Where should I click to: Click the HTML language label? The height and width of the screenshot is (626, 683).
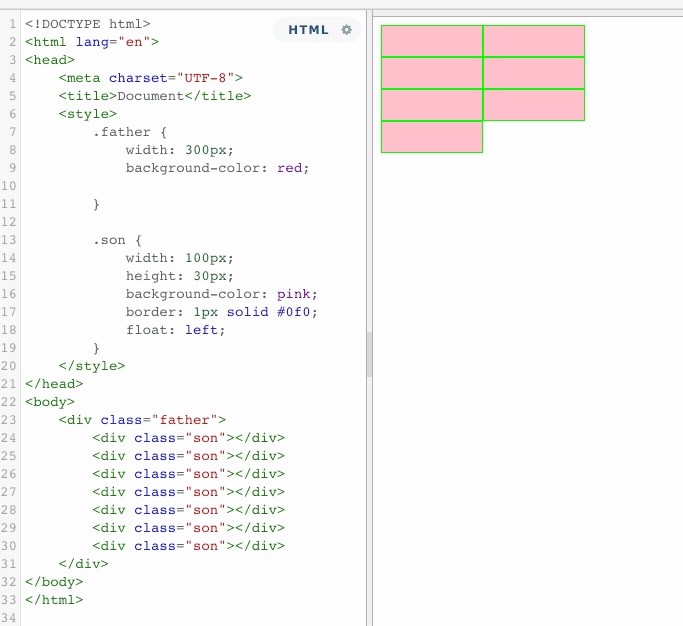(x=308, y=30)
